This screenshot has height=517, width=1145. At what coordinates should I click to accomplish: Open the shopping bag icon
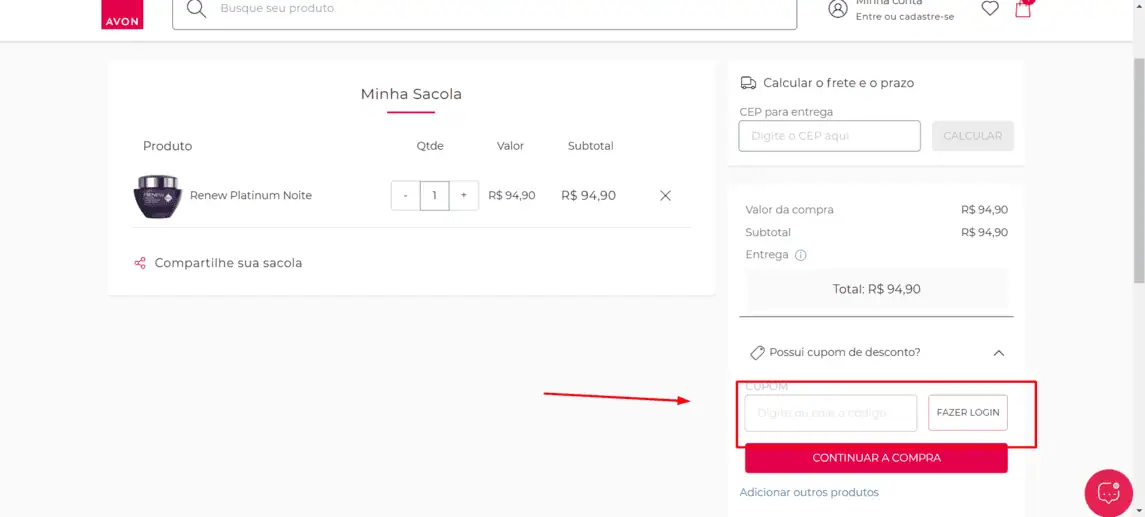(x=1023, y=9)
